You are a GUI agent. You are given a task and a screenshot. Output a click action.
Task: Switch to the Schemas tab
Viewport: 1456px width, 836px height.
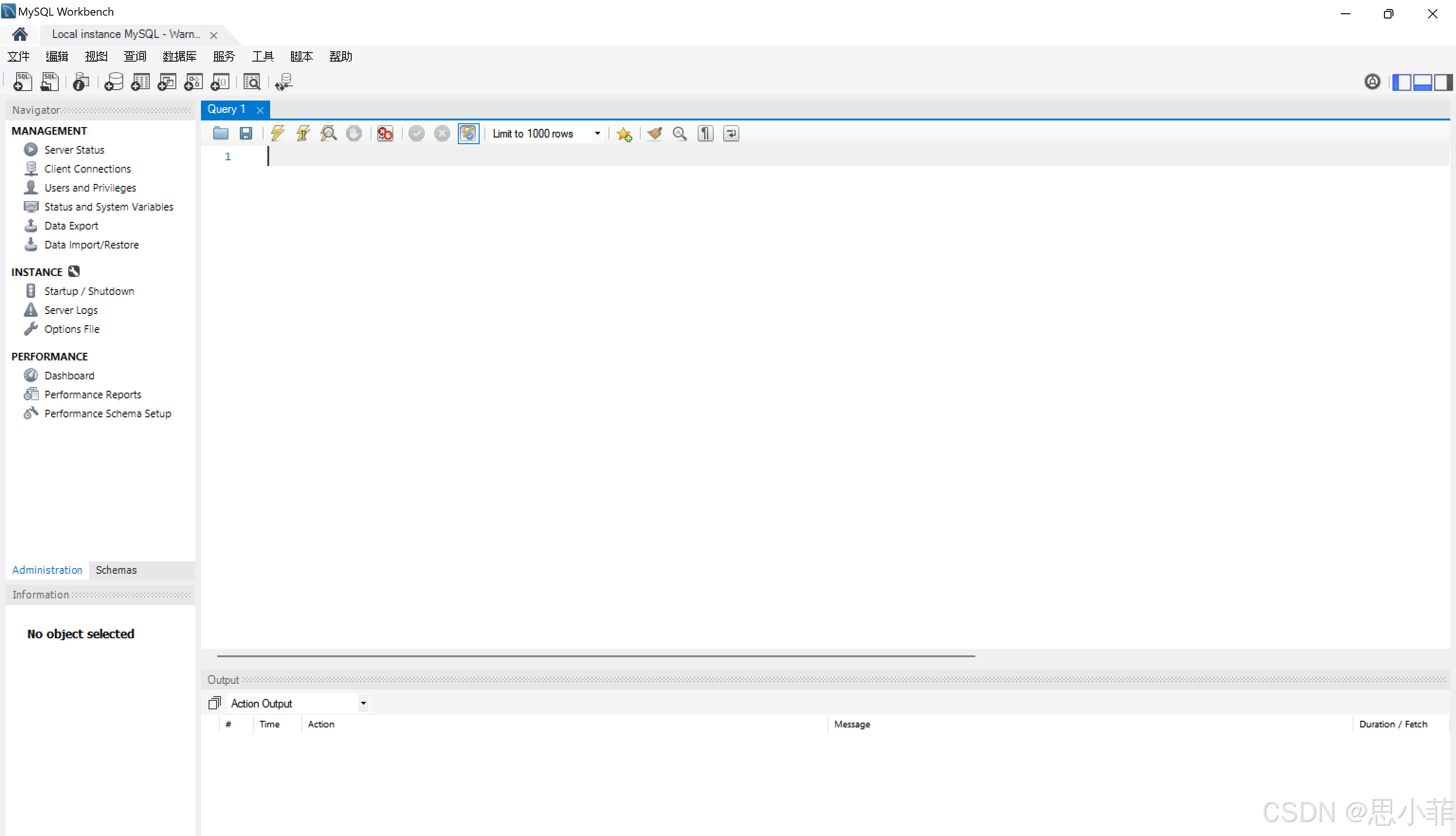pyautogui.click(x=116, y=570)
